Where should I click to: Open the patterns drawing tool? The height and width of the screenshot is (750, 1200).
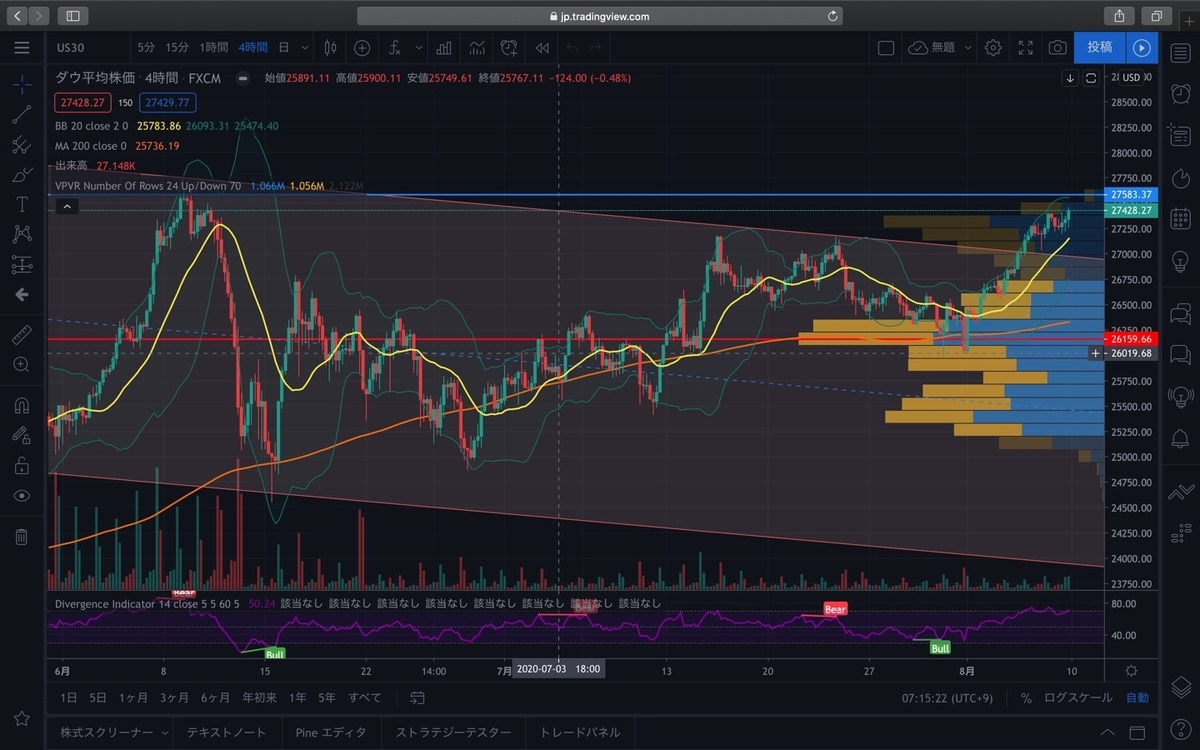point(22,235)
